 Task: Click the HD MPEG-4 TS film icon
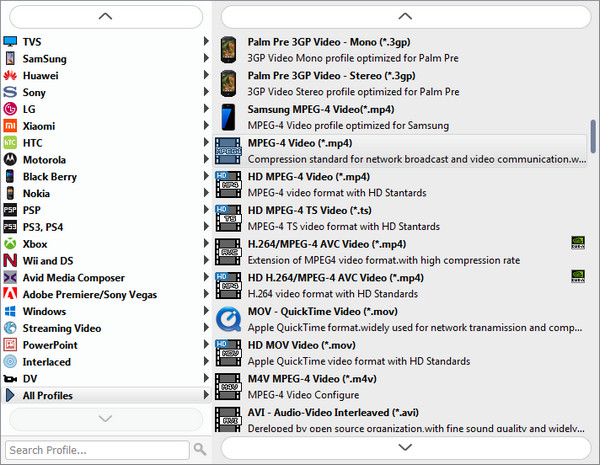228,218
